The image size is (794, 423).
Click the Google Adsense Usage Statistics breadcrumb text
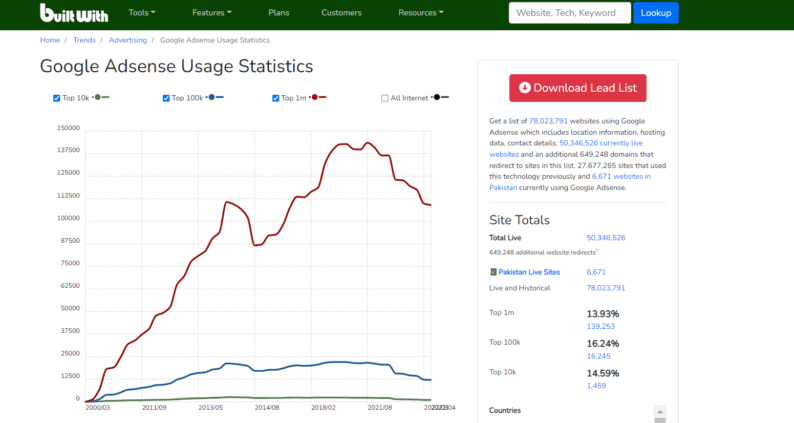[x=215, y=40]
